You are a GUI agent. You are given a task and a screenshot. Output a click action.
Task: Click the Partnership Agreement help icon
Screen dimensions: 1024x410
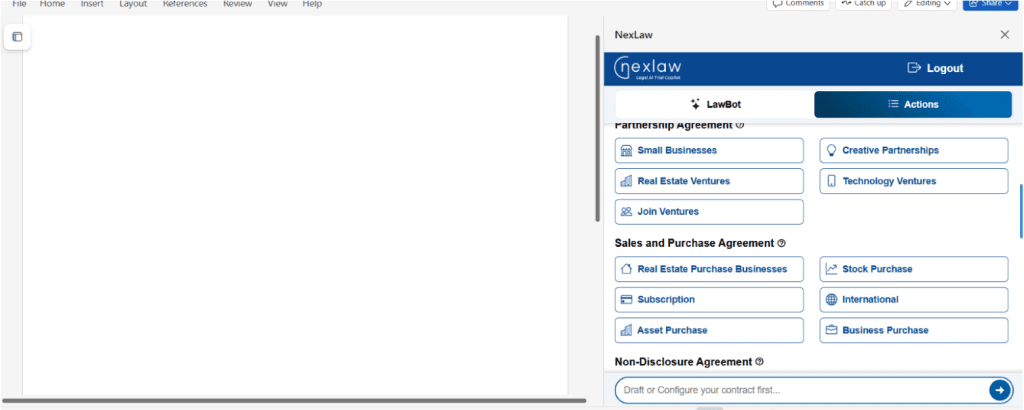tap(739, 125)
